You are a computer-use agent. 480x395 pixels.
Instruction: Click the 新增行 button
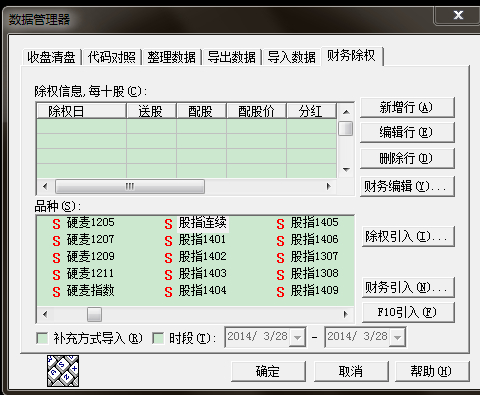[407, 107]
